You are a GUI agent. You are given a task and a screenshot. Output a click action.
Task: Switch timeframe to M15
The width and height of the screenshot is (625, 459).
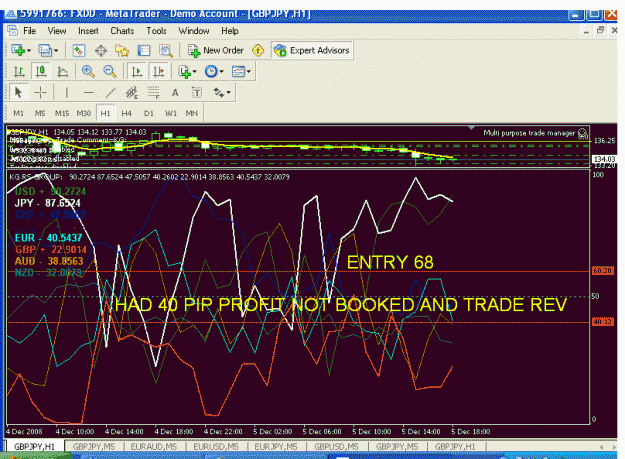click(x=62, y=113)
